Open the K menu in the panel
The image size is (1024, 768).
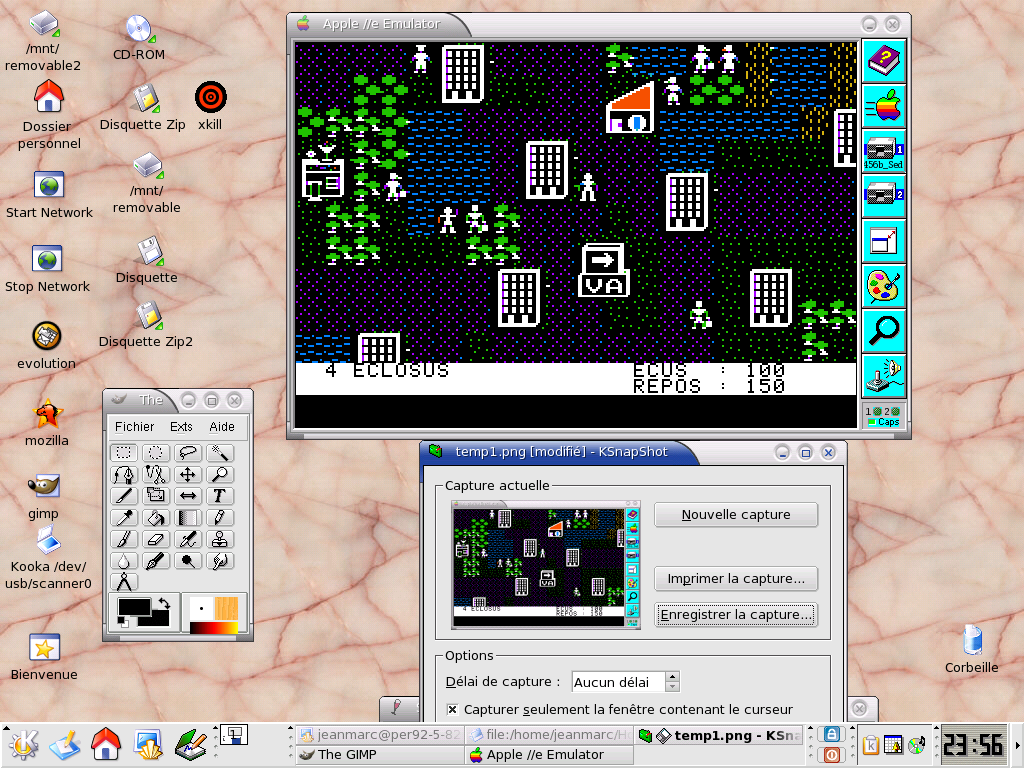(23, 744)
